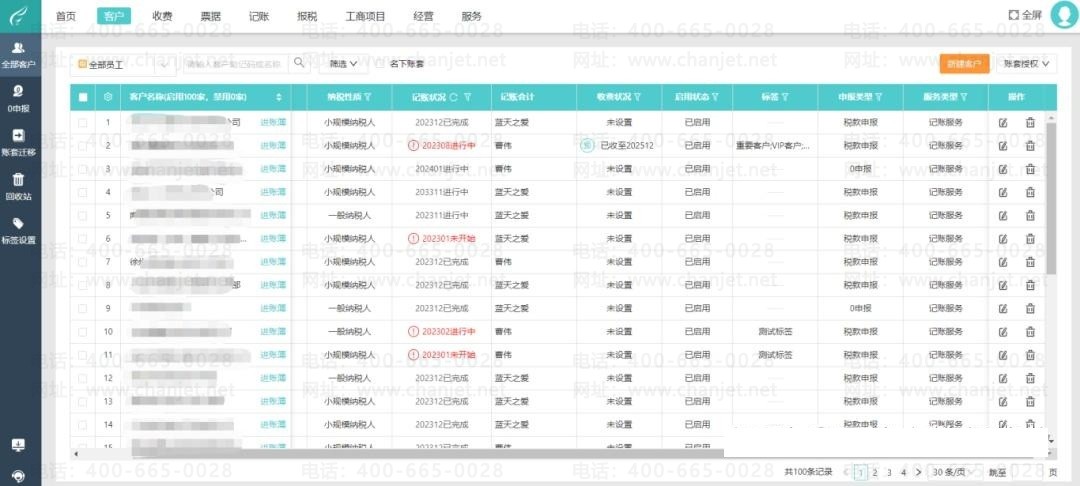The image size is (1080, 486).
Task: Open column settings gear in table header
Action: click(x=107, y=97)
